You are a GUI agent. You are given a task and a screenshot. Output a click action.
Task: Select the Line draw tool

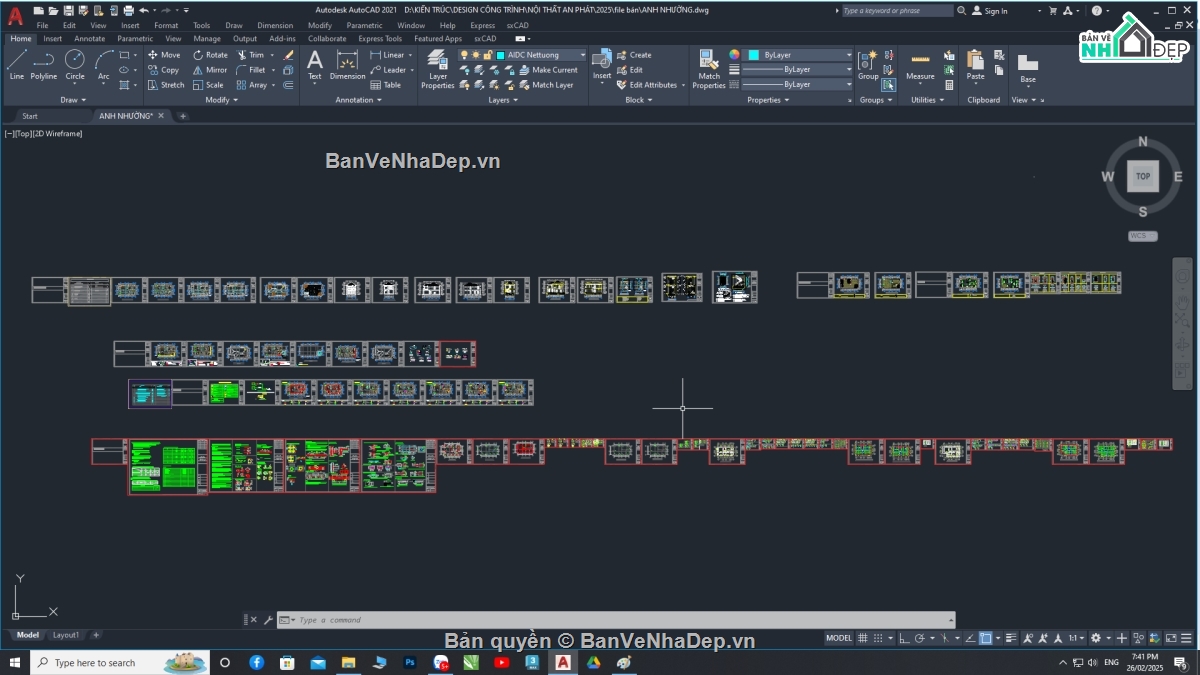[x=16, y=64]
